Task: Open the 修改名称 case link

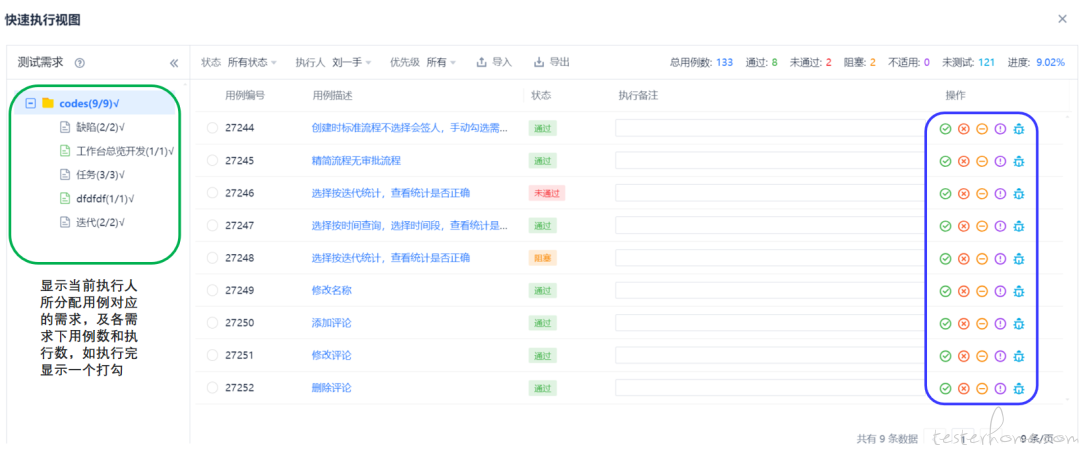Action: coord(332,290)
